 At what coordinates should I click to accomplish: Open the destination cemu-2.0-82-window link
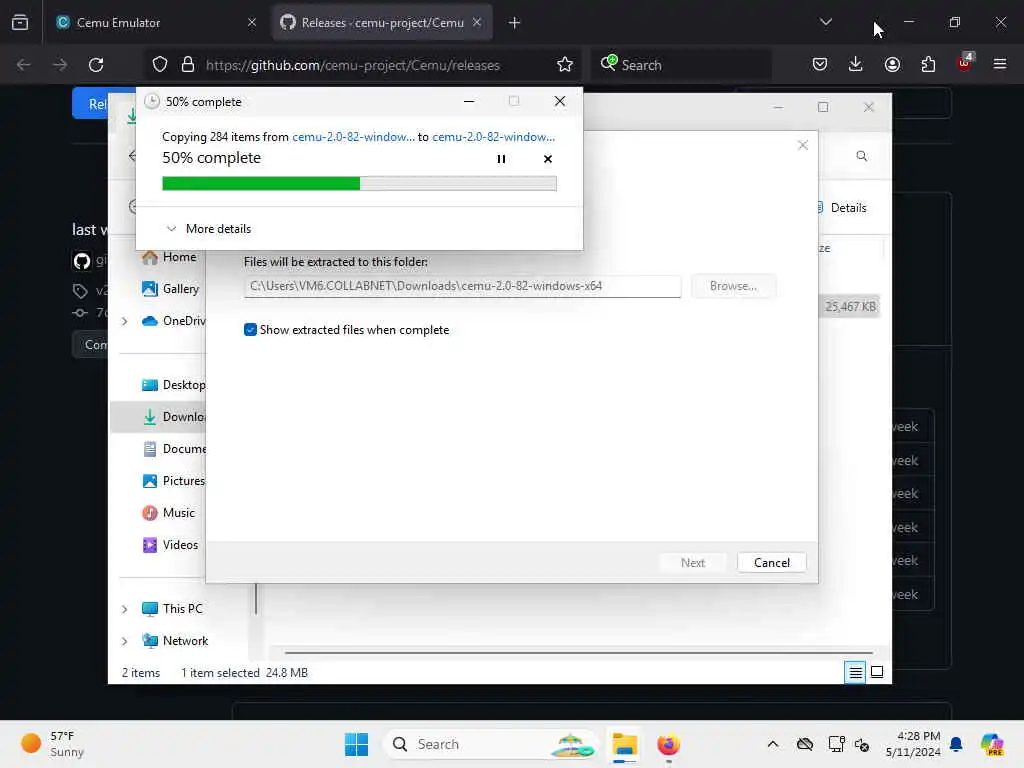(x=494, y=137)
